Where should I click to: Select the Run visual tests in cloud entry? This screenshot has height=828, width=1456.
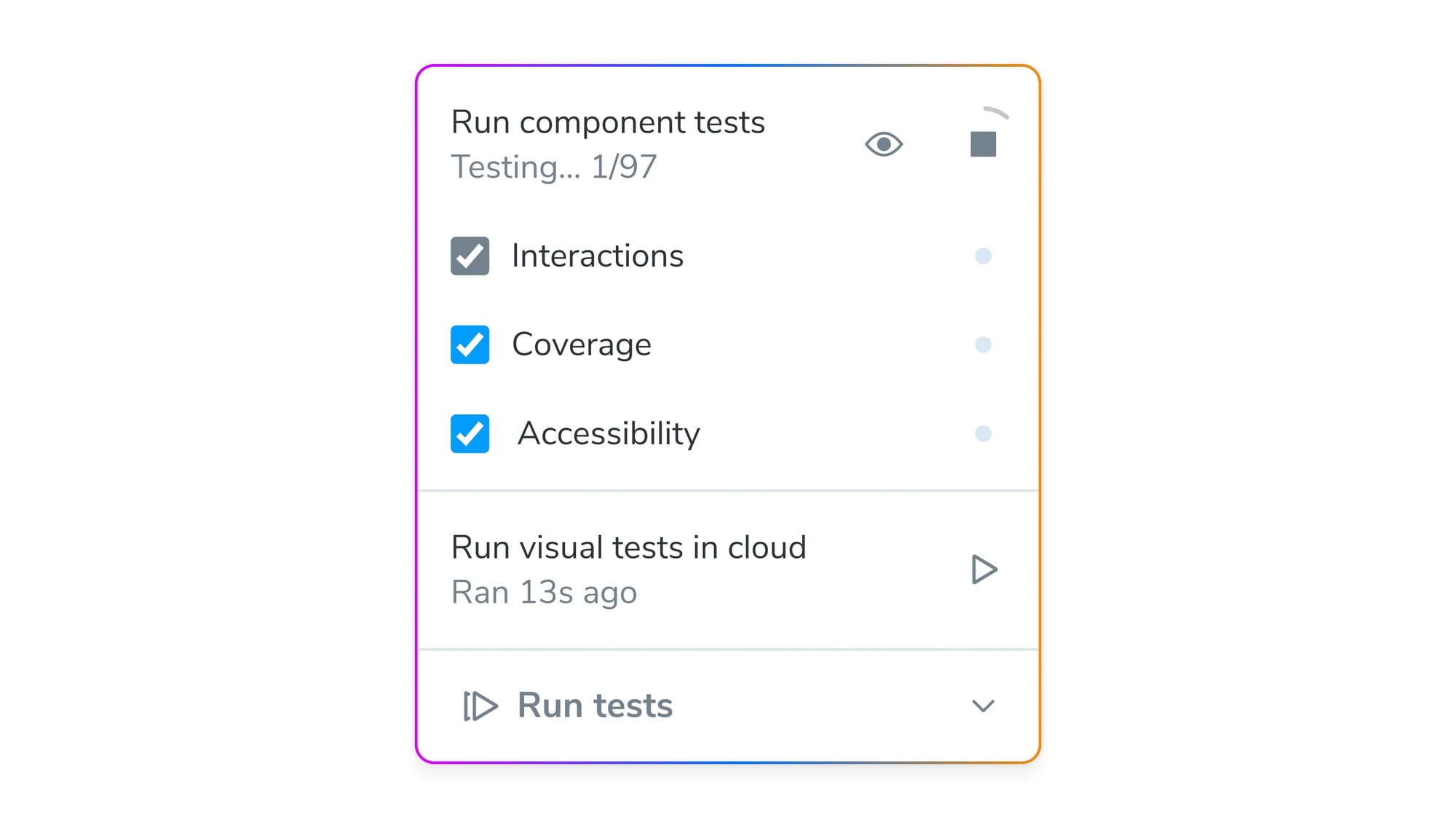pos(629,548)
